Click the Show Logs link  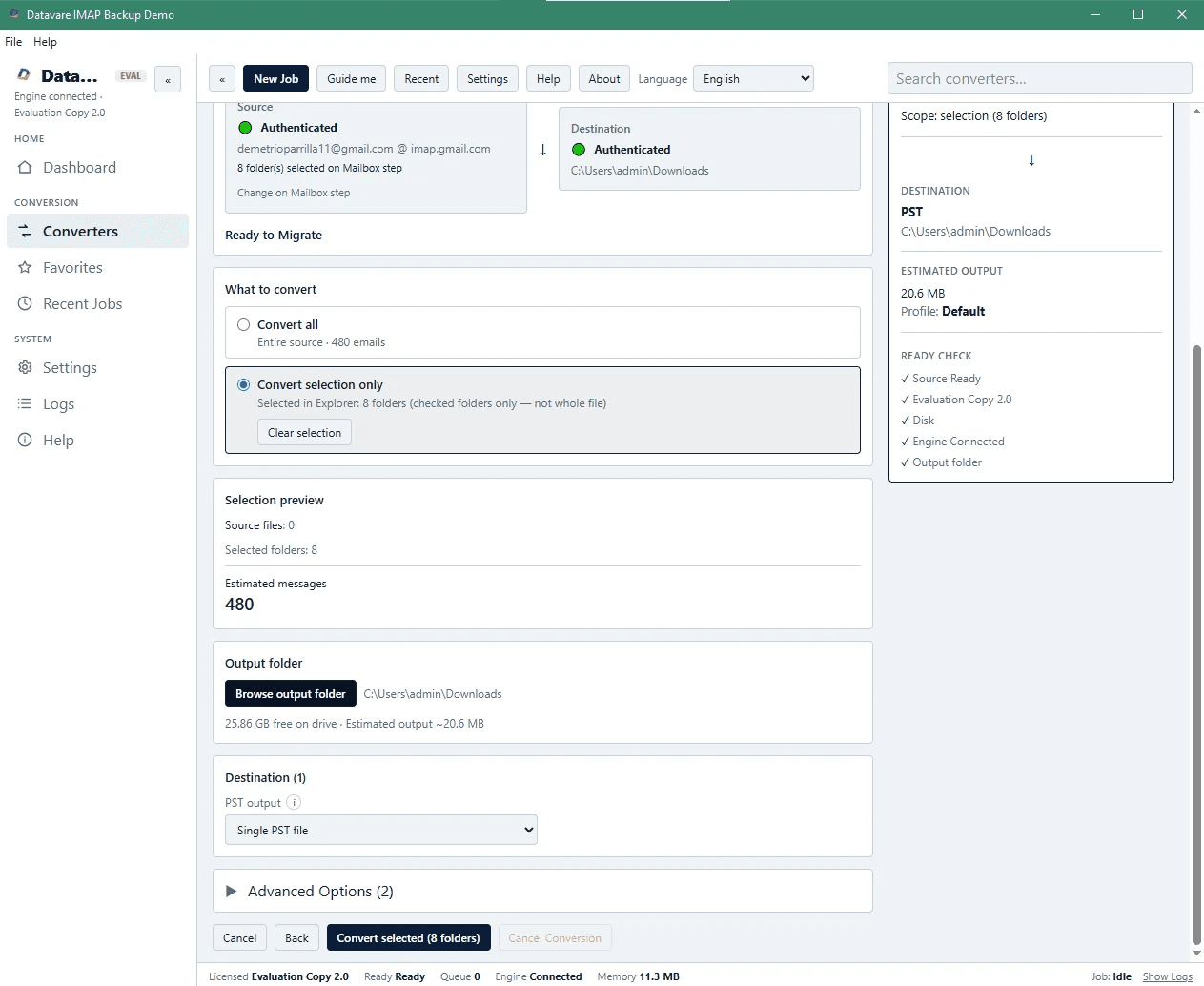click(x=1168, y=976)
